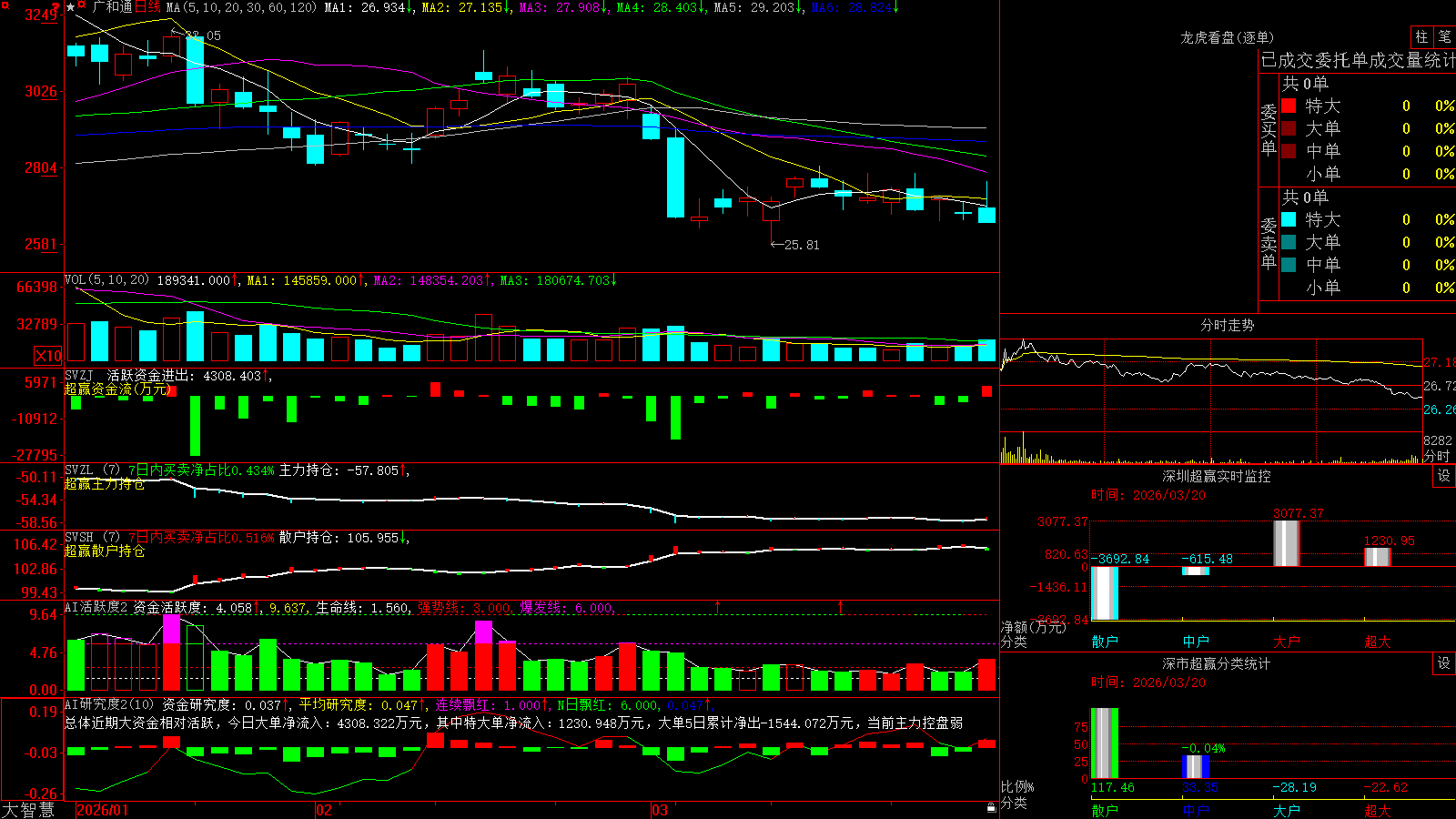
Task: Click the 大户 bar valued 3077.37
Action: 1287,543
